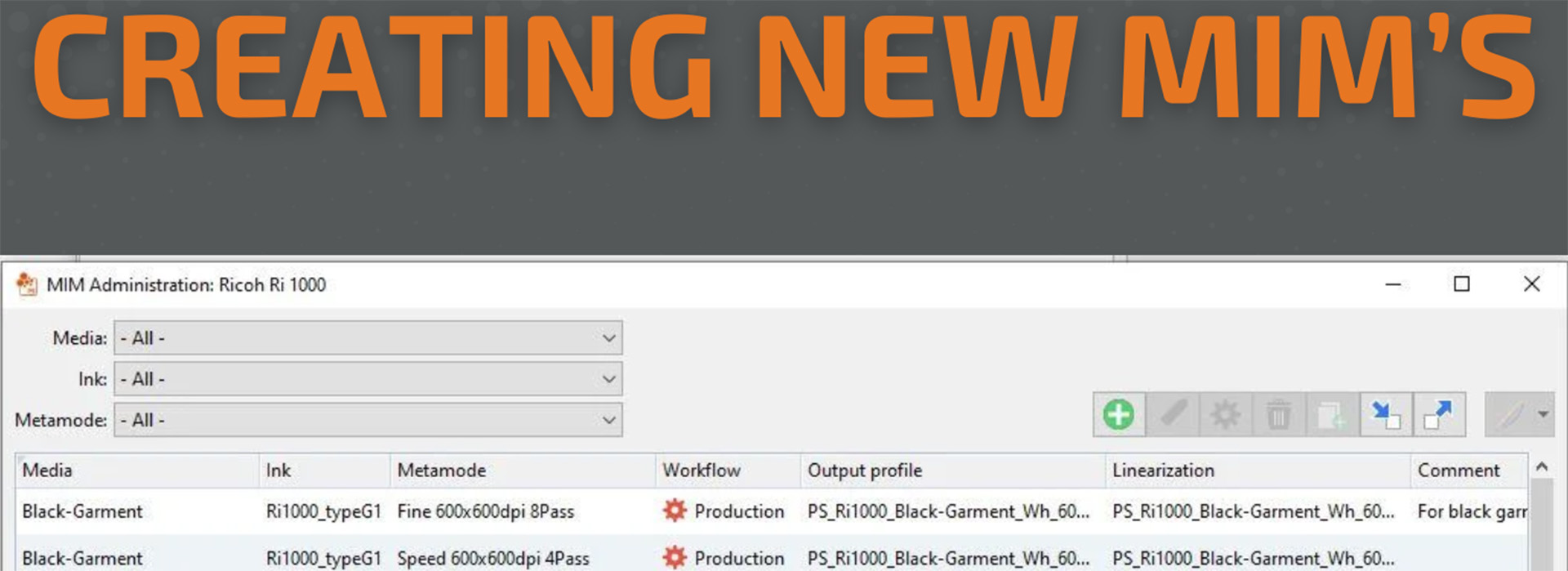Click the grayed-out pencil edit icon

pyautogui.click(x=1174, y=415)
